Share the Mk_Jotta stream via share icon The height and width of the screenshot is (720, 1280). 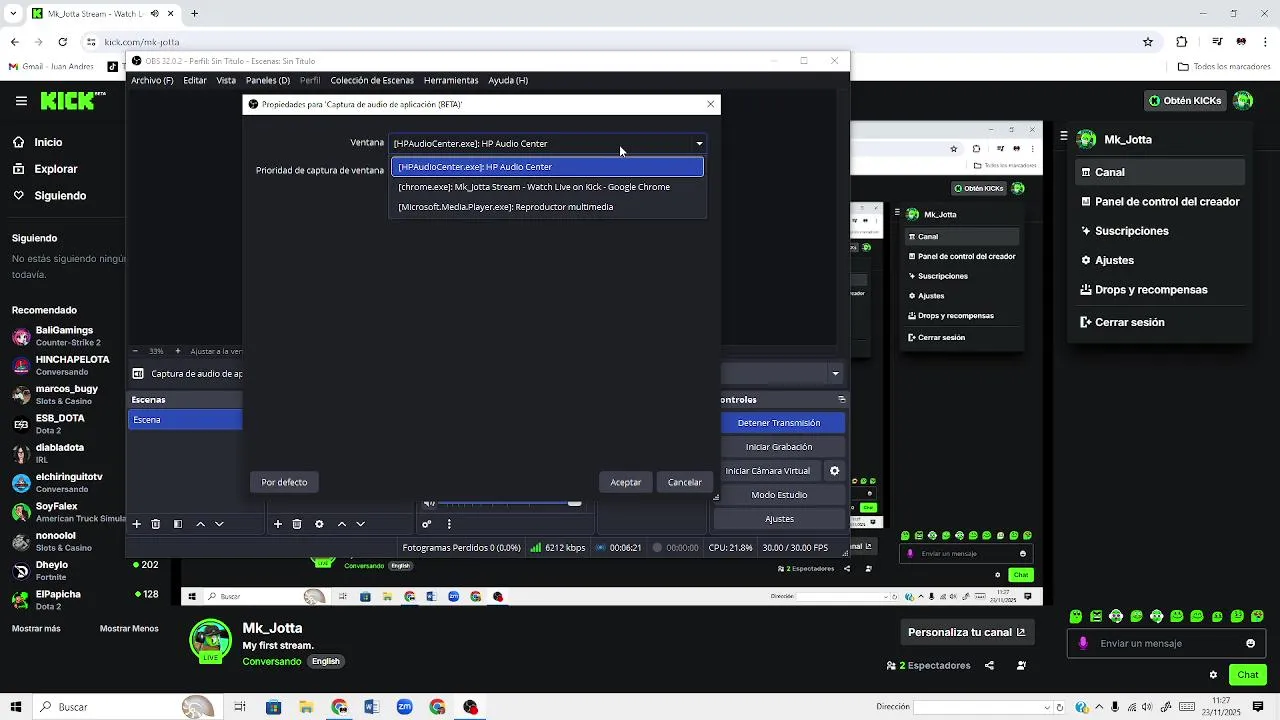[x=989, y=665]
